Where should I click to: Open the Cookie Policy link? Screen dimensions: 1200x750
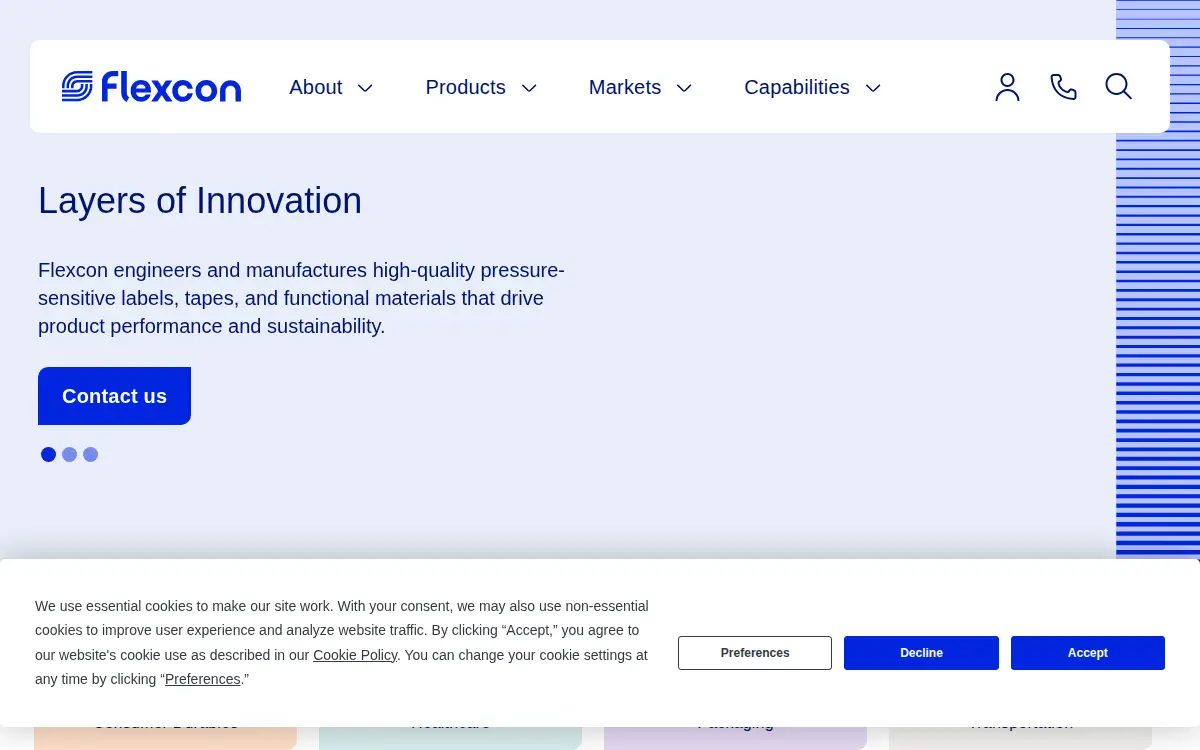pos(355,655)
